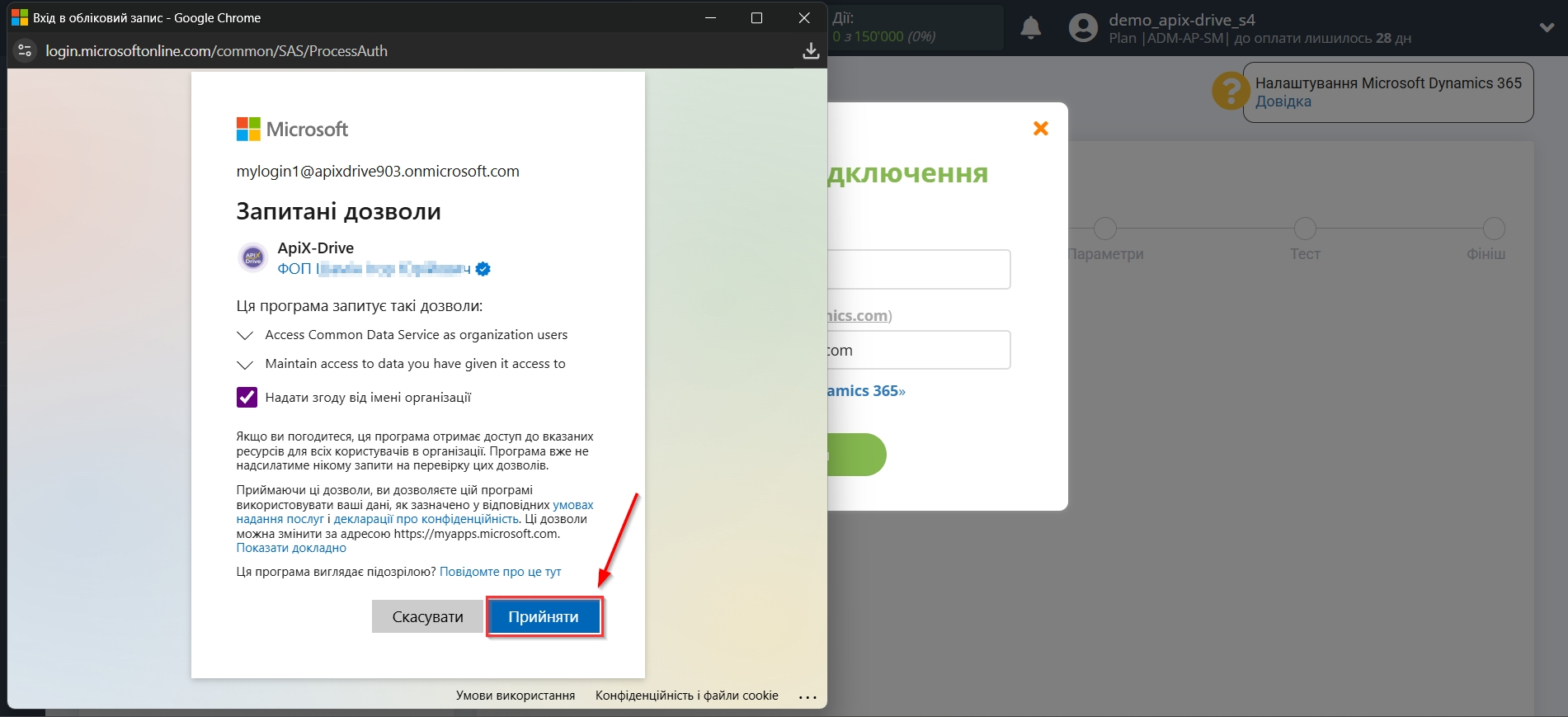Close the Chrome sign-in popup window
The image size is (1568, 717).
[804, 17]
